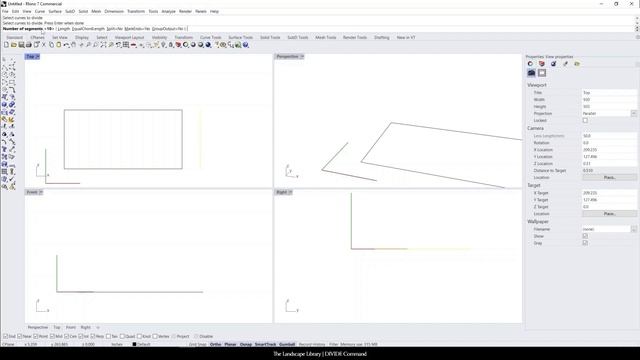The image size is (640, 360).
Task: Click the Length command-line option
Action: [x=64, y=29]
